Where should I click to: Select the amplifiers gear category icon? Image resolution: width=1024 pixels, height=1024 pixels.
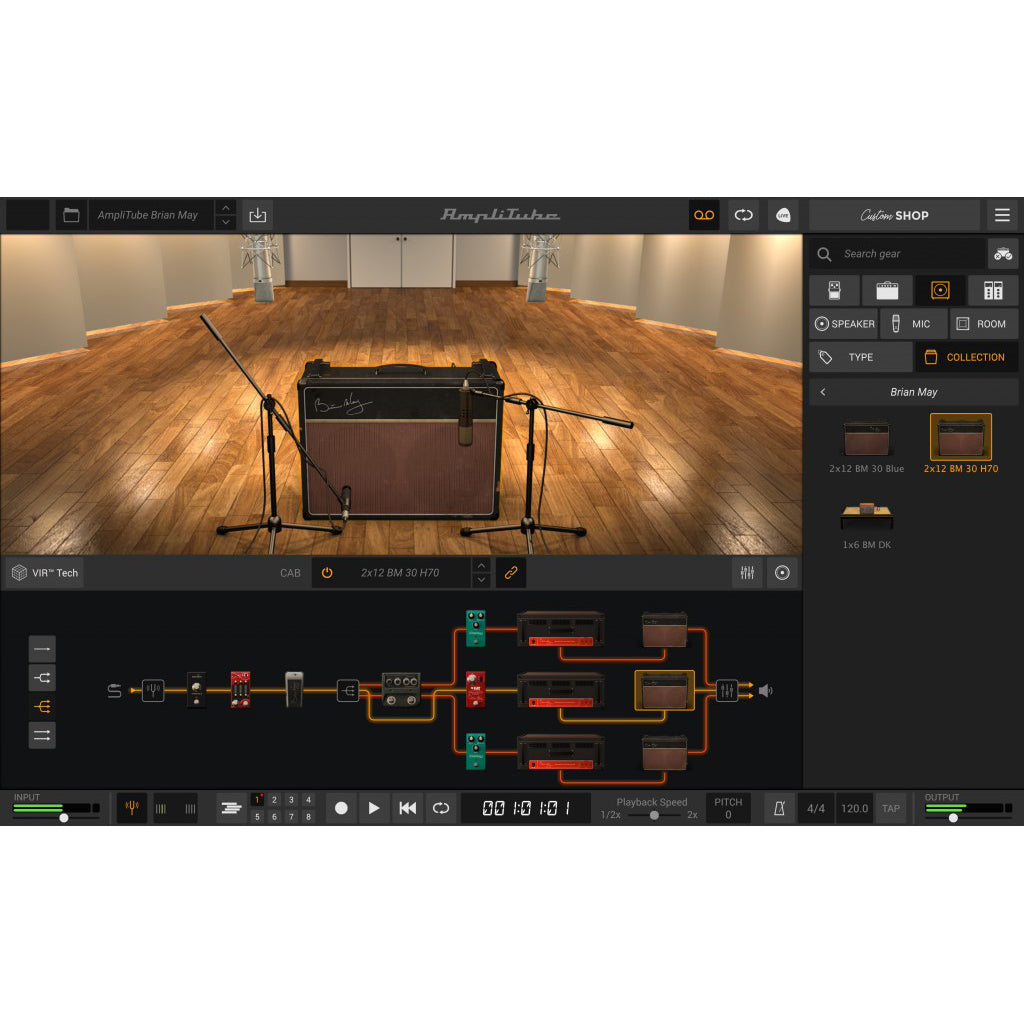pyautogui.click(x=886, y=290)
